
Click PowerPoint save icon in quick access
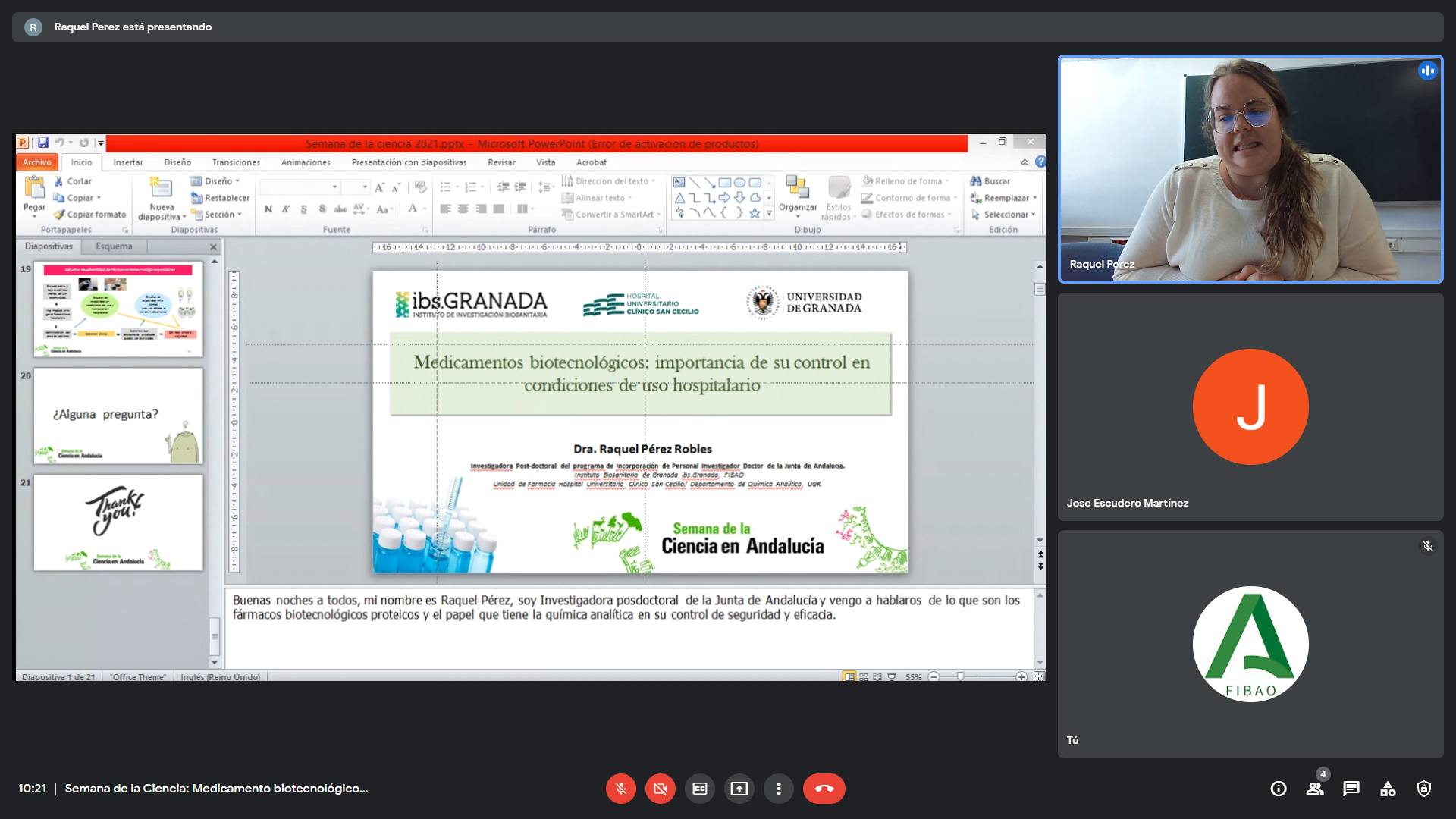point(43,143)
